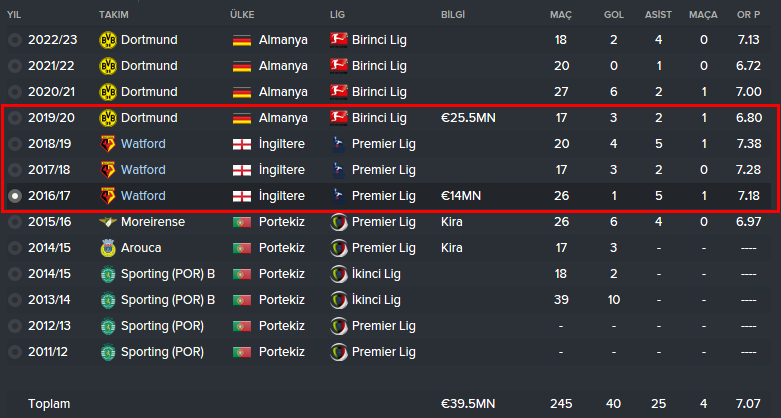Click the Bundesliga logo in 2020/21 row
This screenshot has height=418, width=781.
(339, 92)
